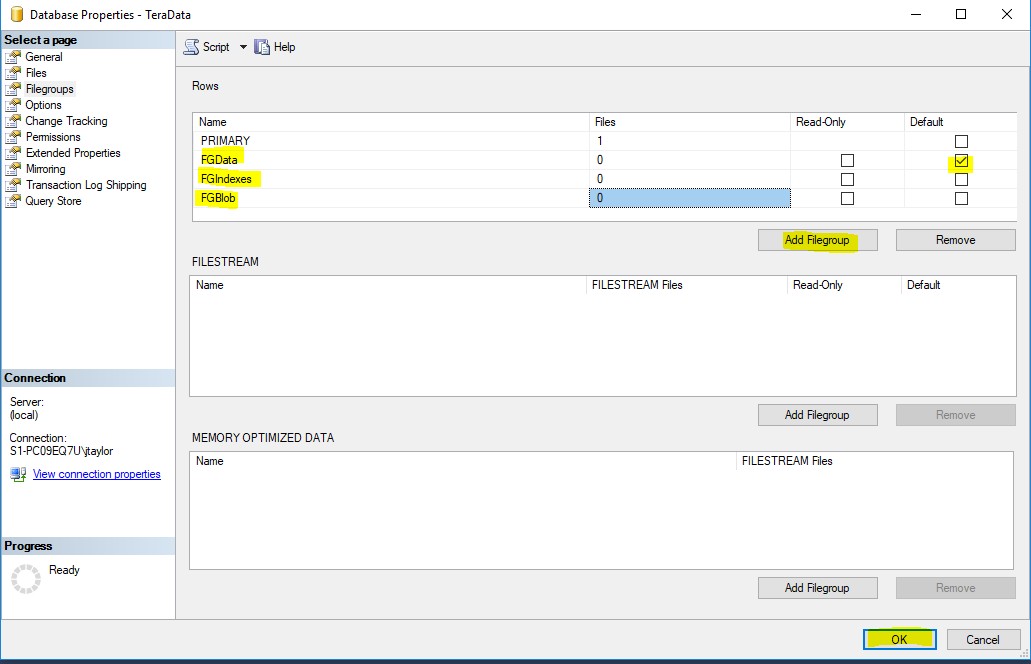Click the Query Store page icon
Image resolution: width=1031 pixels, height=664 pixels.
point(13,201)
